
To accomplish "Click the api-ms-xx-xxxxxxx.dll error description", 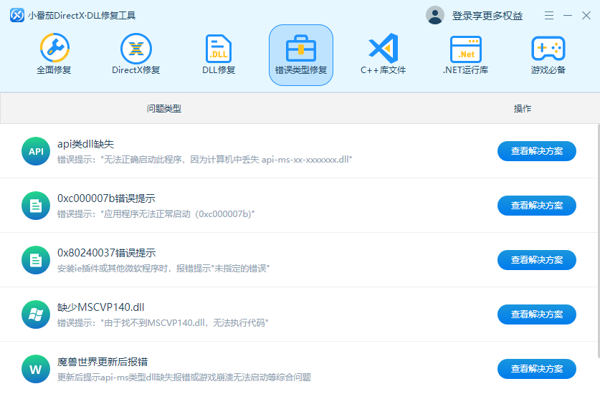I will coord(205,160).
